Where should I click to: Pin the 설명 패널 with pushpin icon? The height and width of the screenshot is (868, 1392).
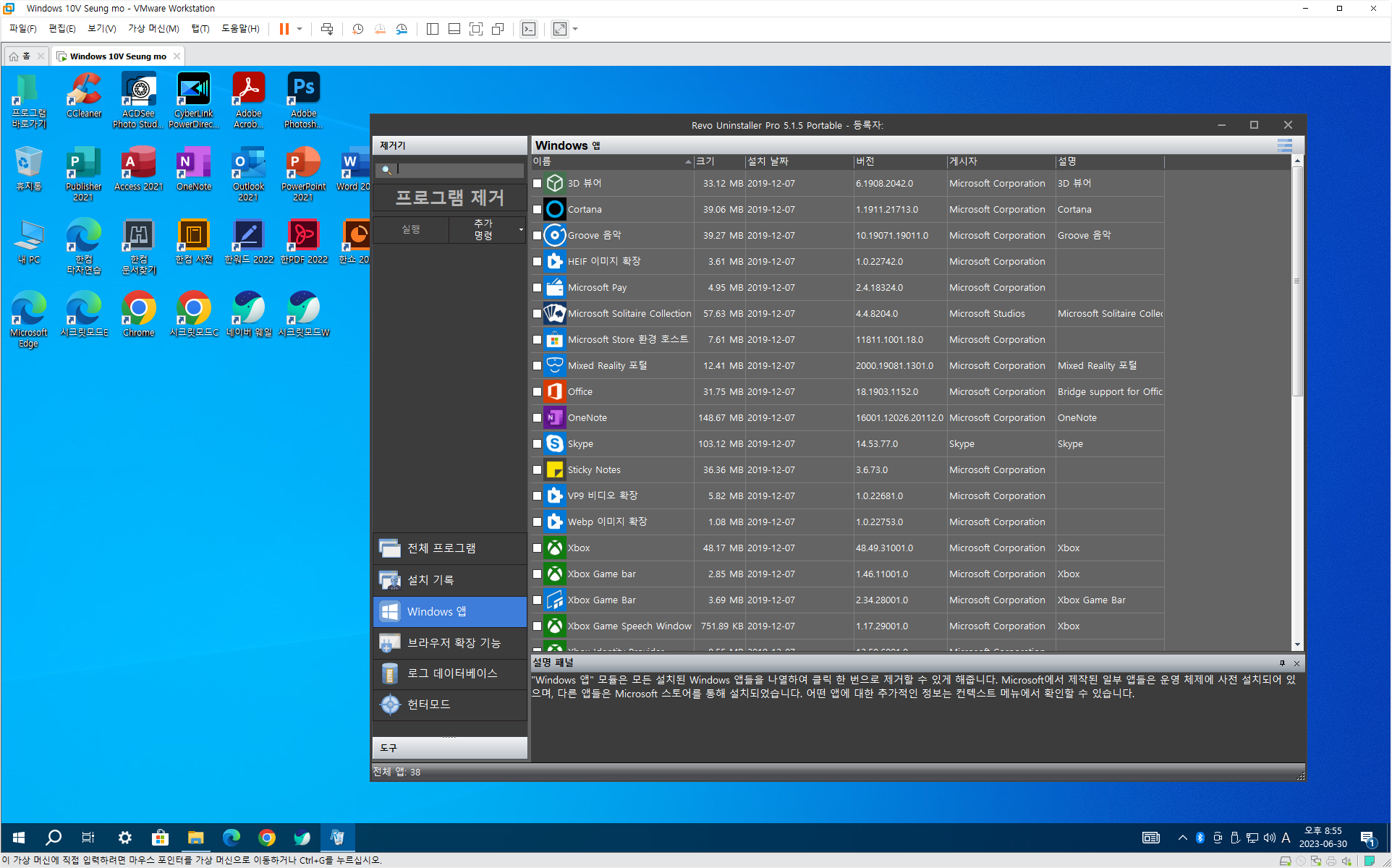coord(1282,663)
